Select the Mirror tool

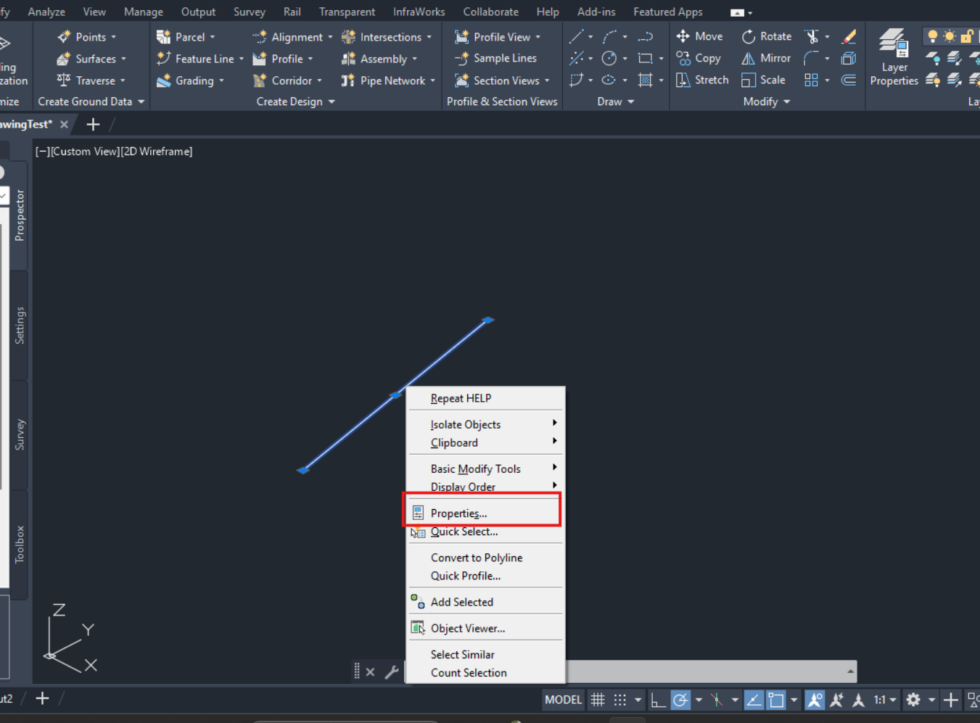click(765, 58)
